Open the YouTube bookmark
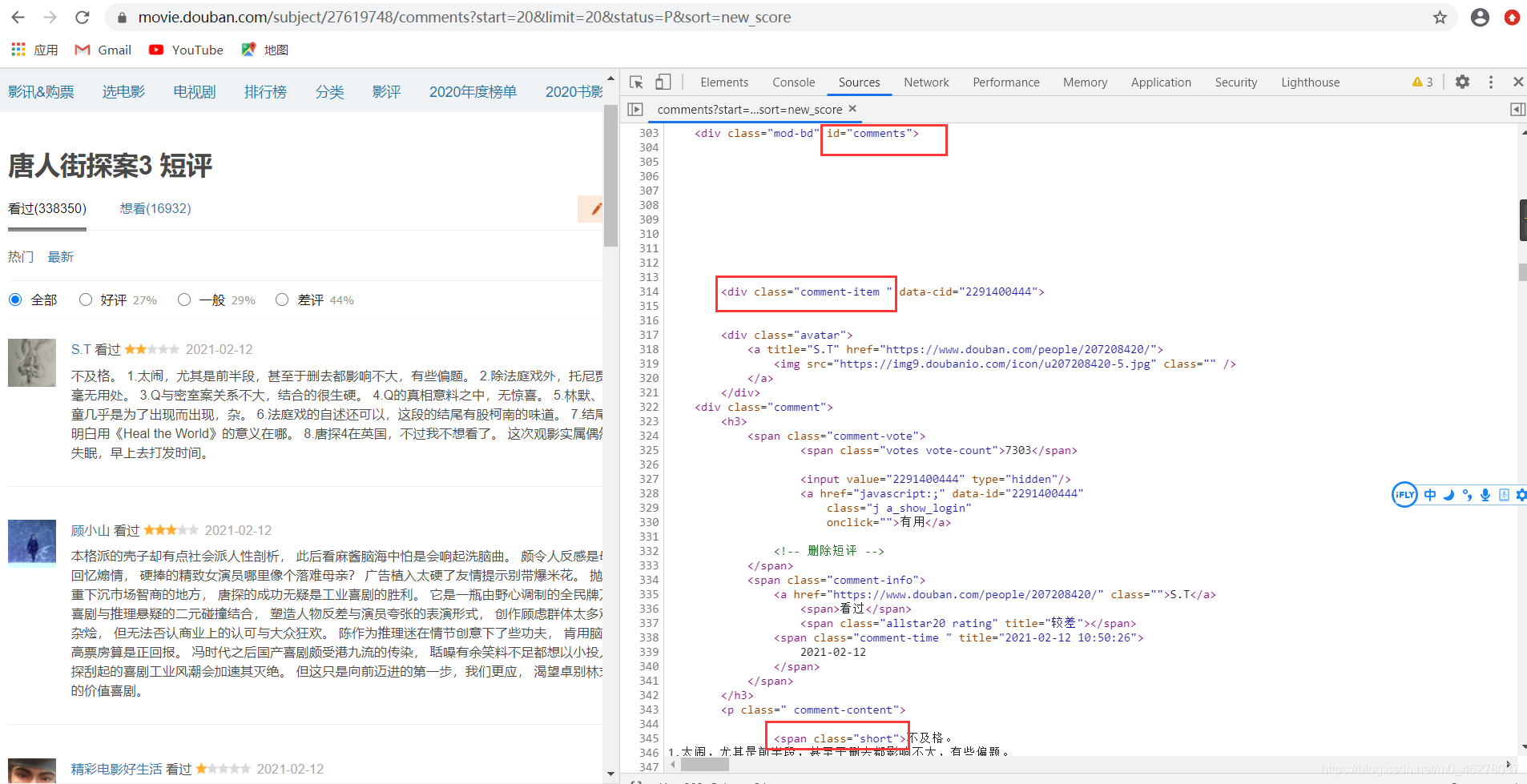The width and height of the screenshot is (1527, 784). pyautogui.click(x=186, y=50)
